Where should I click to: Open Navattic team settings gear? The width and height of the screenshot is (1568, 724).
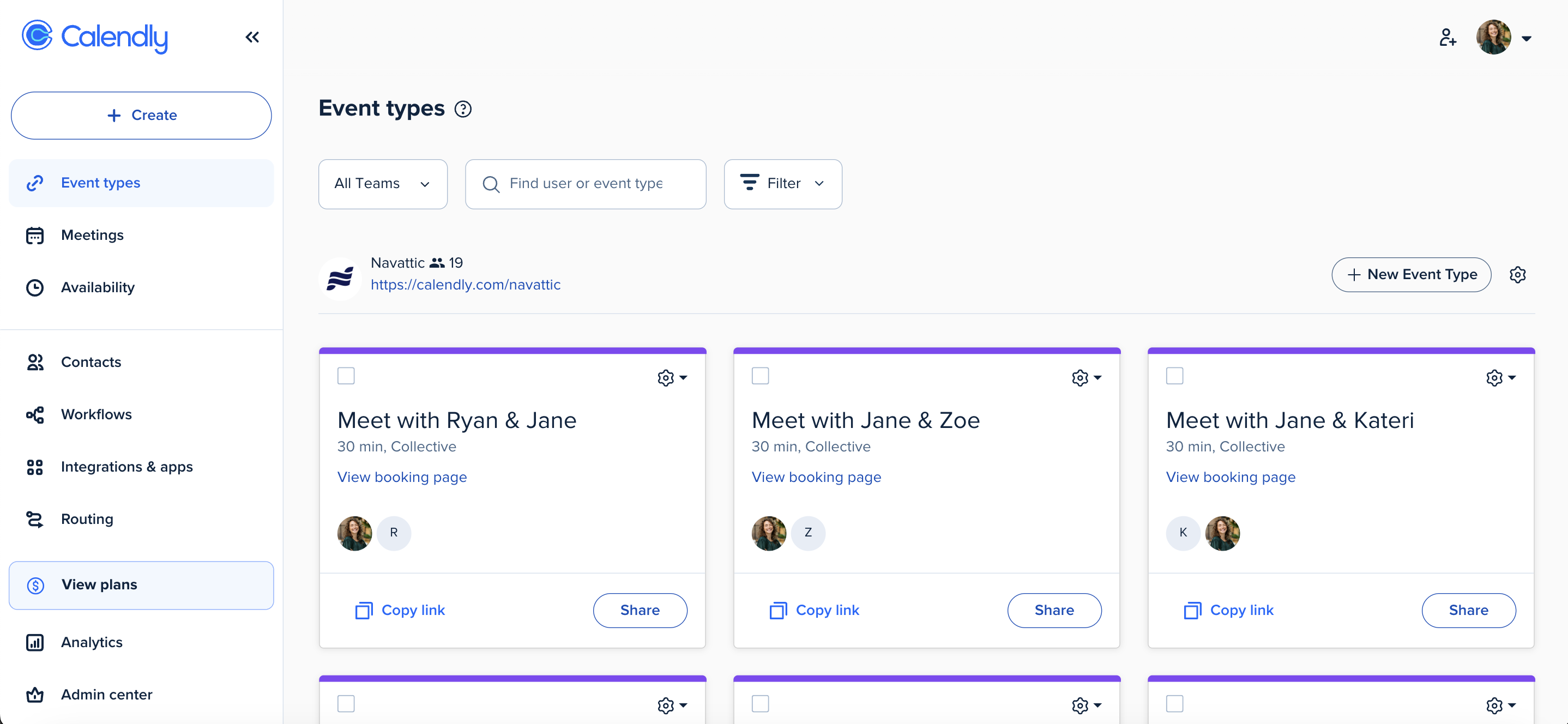pos(1517,275)
